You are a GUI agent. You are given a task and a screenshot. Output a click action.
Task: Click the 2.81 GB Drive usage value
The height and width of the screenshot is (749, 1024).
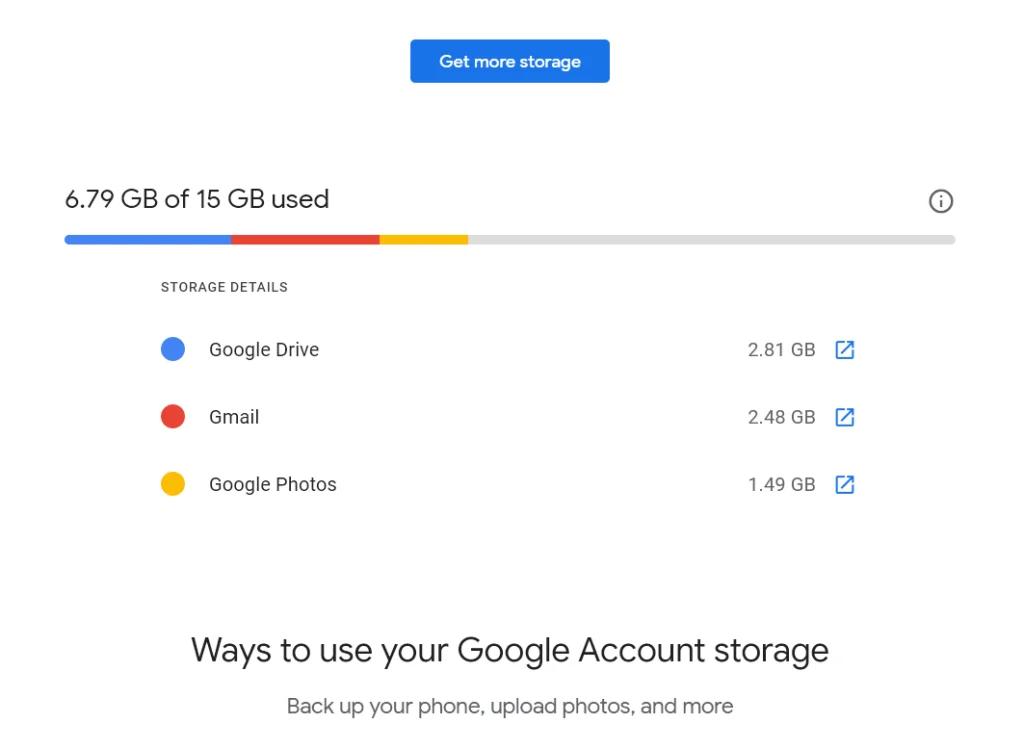point(781,350)
